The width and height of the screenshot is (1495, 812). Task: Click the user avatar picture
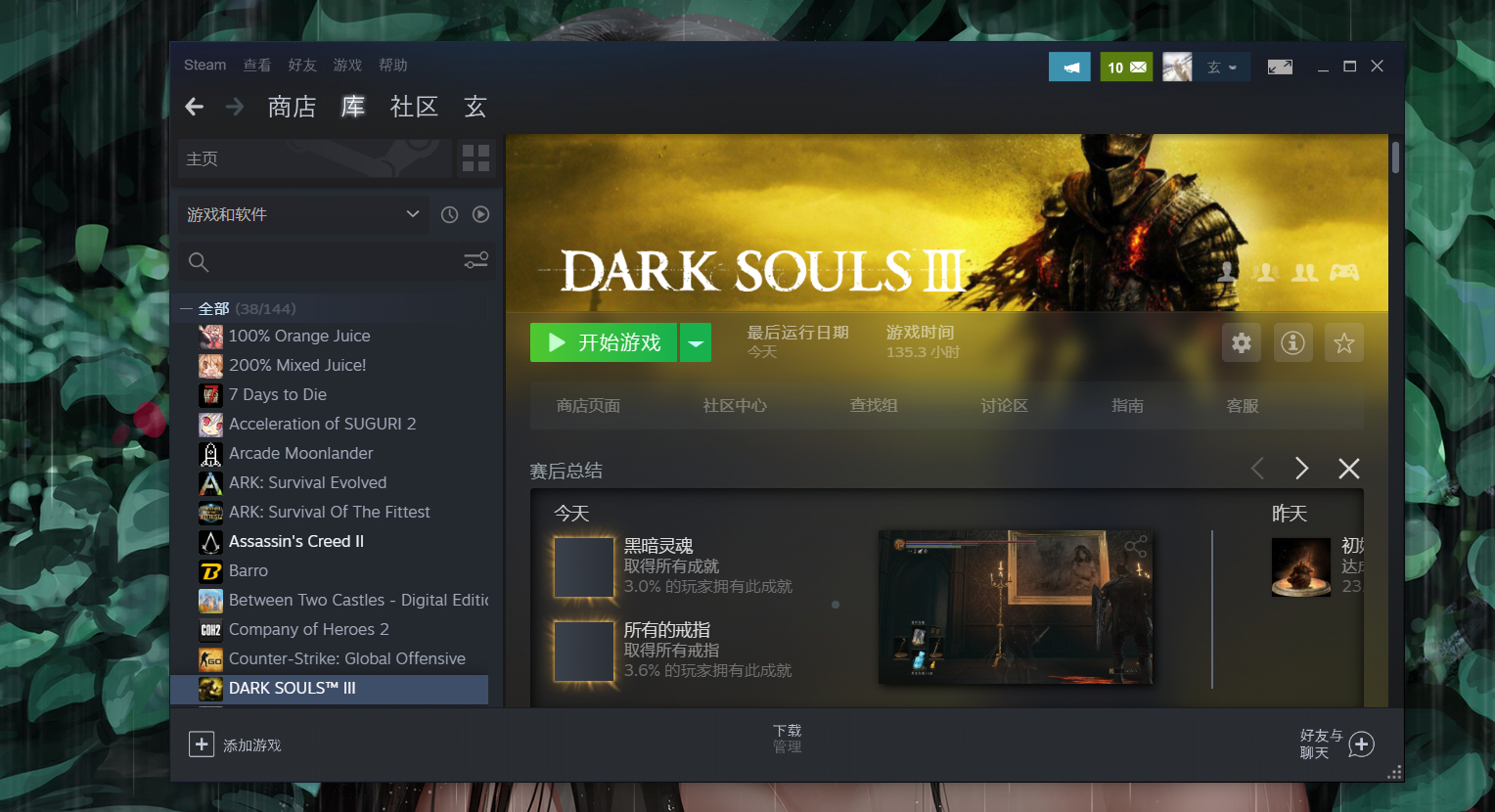tap(1177, 67)
